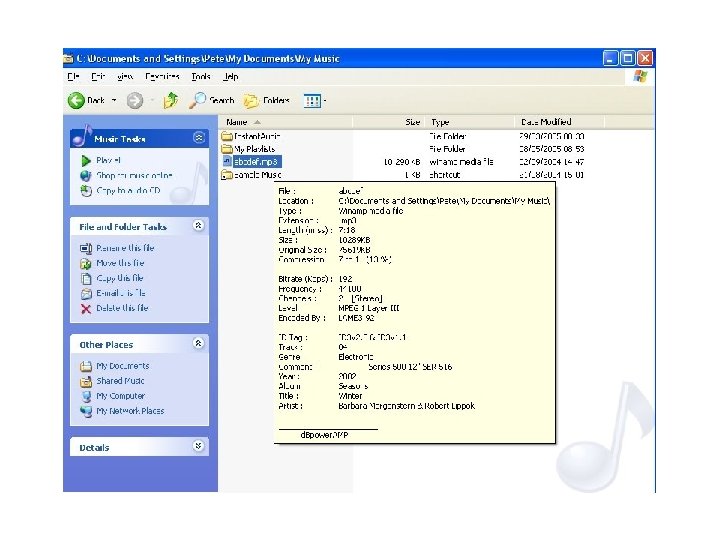Expand the Details panel

point(198,446)
